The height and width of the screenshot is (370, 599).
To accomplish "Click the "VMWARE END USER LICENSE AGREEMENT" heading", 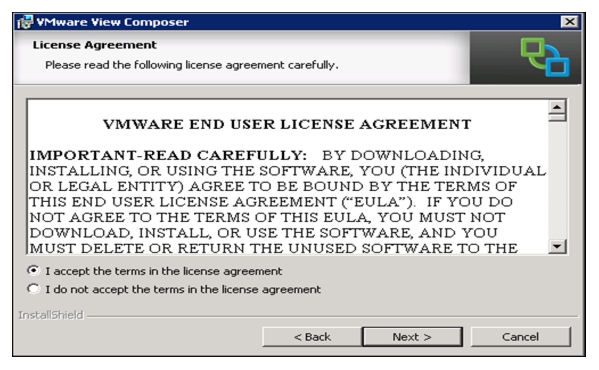I will [x=287, y=124].
